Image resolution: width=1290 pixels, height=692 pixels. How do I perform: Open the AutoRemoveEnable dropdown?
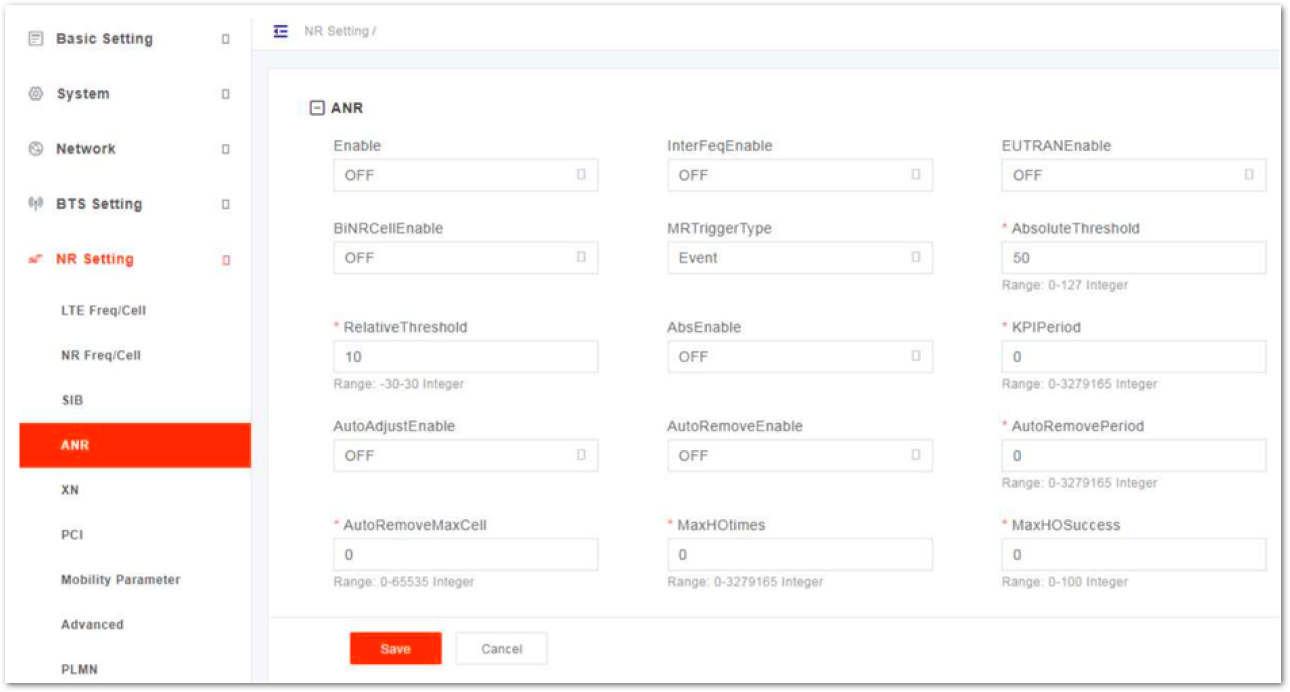(800, 456)
